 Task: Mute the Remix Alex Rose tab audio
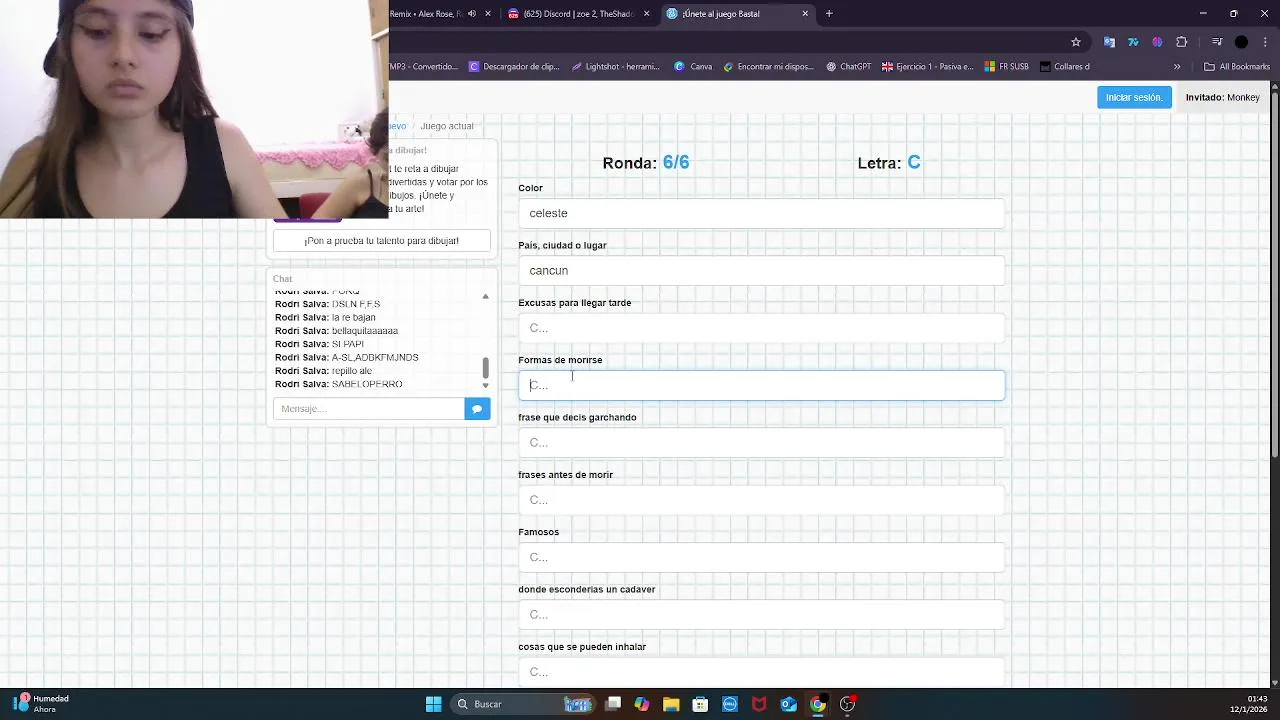[x=473, y=14]
